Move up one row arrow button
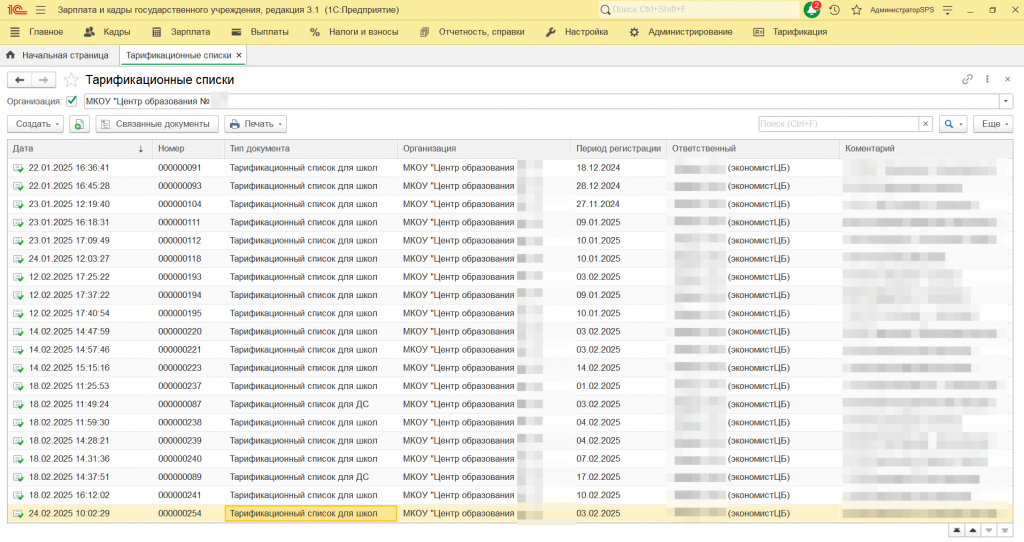 (x=972, y=530)
